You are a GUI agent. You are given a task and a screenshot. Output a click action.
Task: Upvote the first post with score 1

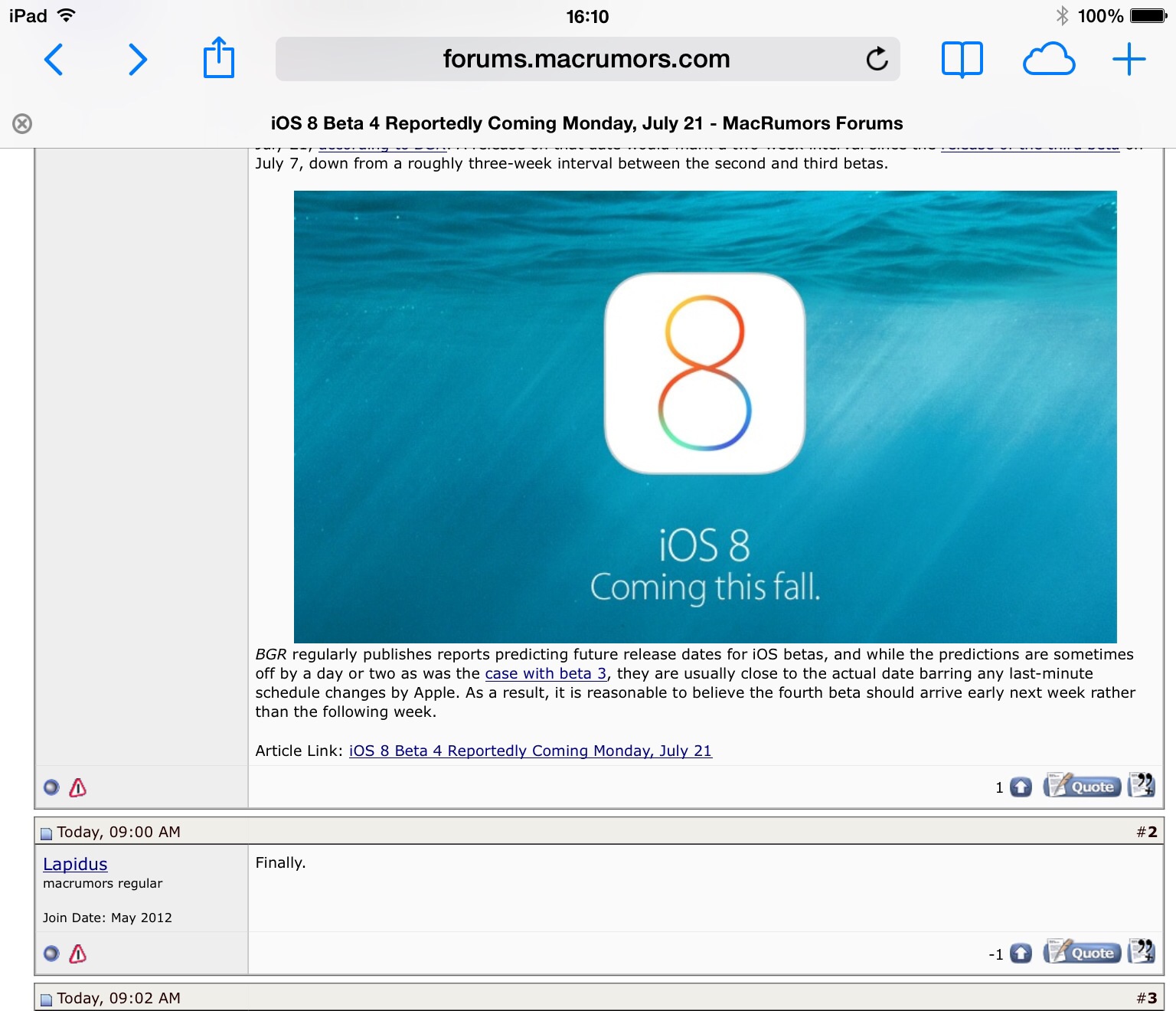click(1021, 787)
